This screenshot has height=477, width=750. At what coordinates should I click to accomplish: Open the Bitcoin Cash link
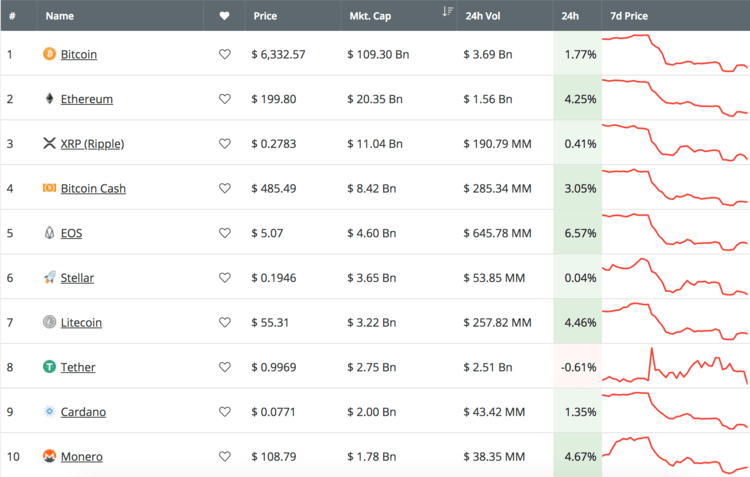tap(93, 188)
